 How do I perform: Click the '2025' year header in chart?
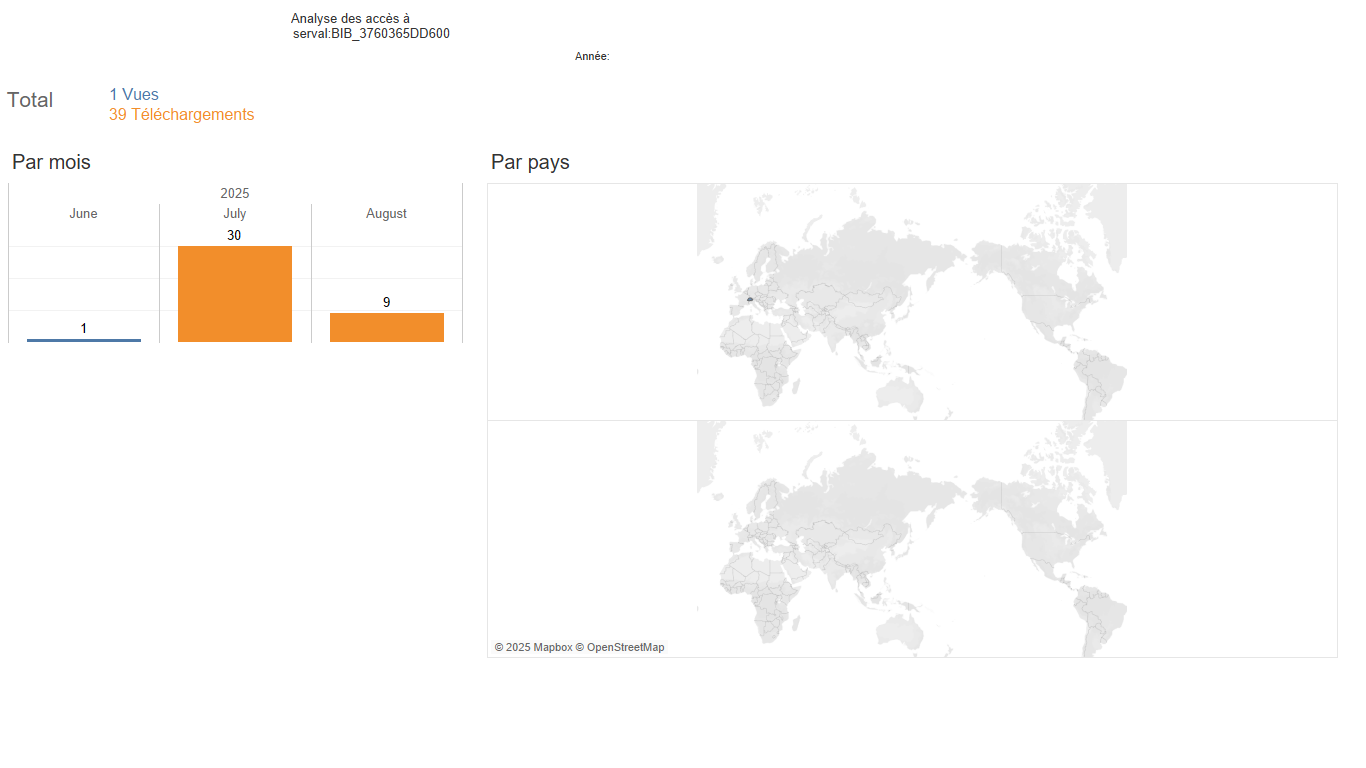[235, 193]
